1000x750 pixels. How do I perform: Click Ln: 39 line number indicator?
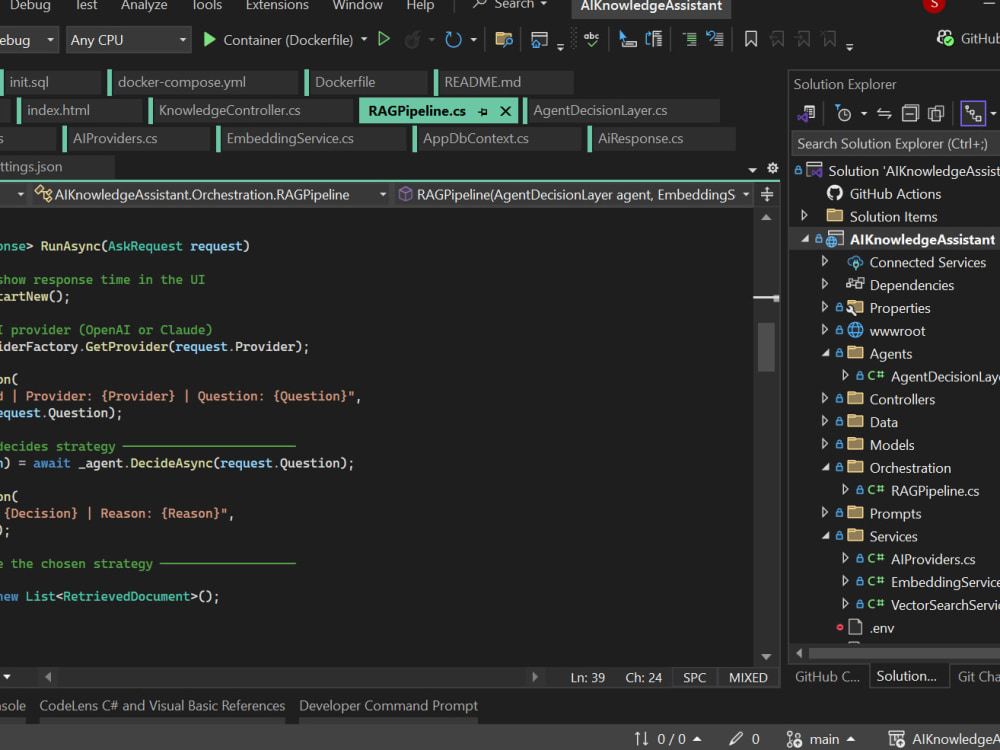click(587, 678)
